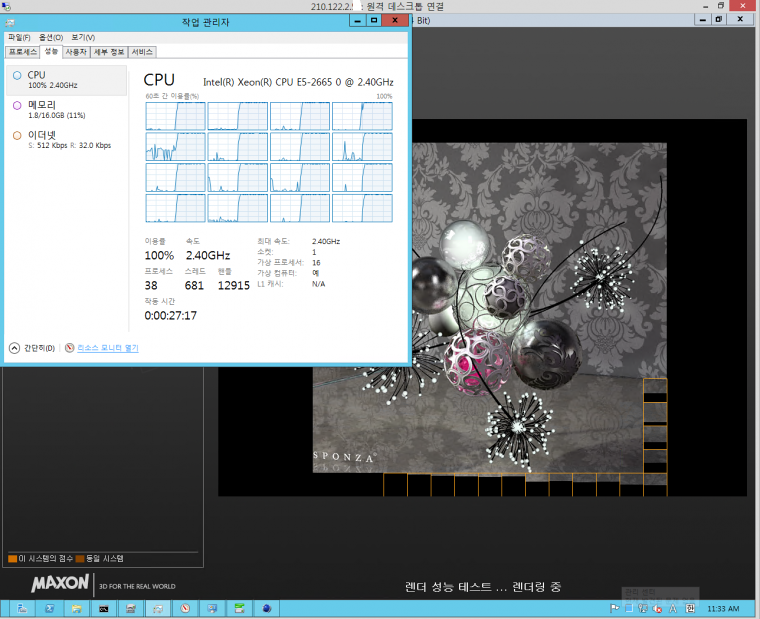The width and height of the screenshot is (760, 619).
Task: Click 이 시스템의 점수 legend label
Action: click(46, 558)
